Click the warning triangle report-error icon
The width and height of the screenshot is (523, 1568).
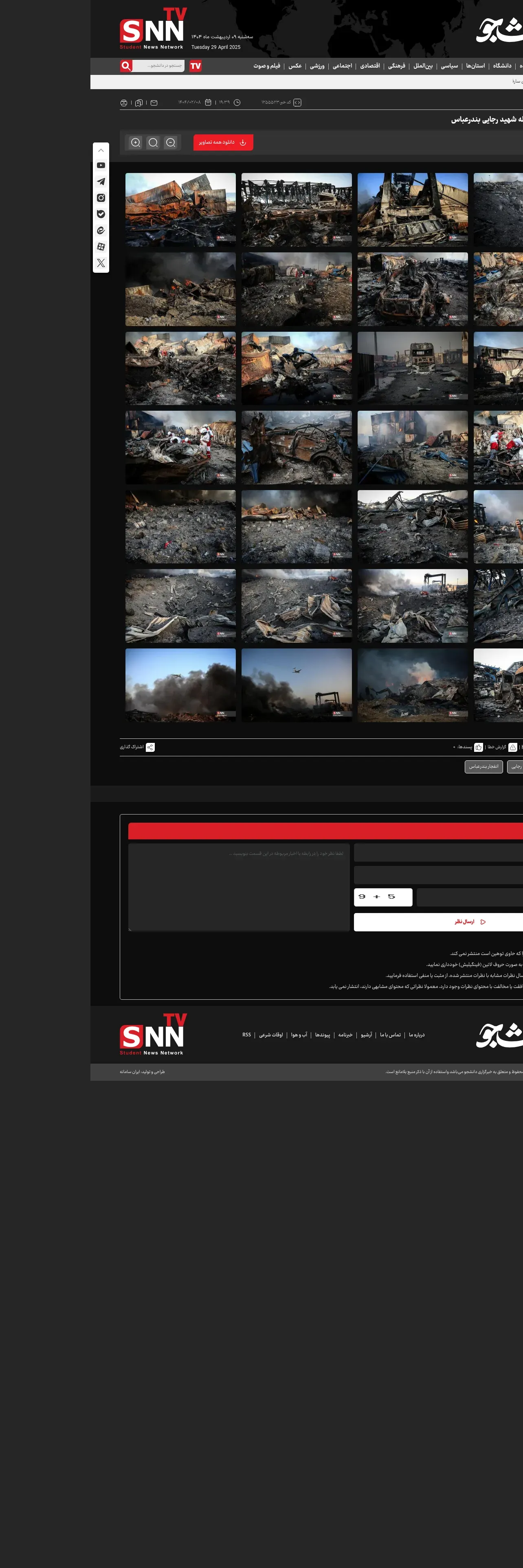(x=513, y=747)
